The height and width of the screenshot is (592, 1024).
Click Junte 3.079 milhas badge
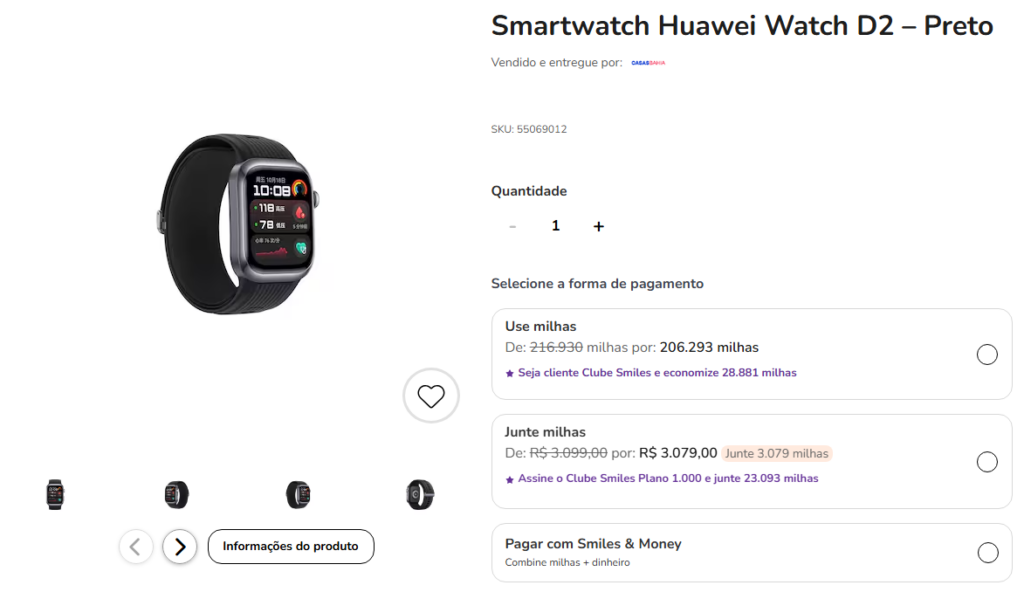point(776,453)
